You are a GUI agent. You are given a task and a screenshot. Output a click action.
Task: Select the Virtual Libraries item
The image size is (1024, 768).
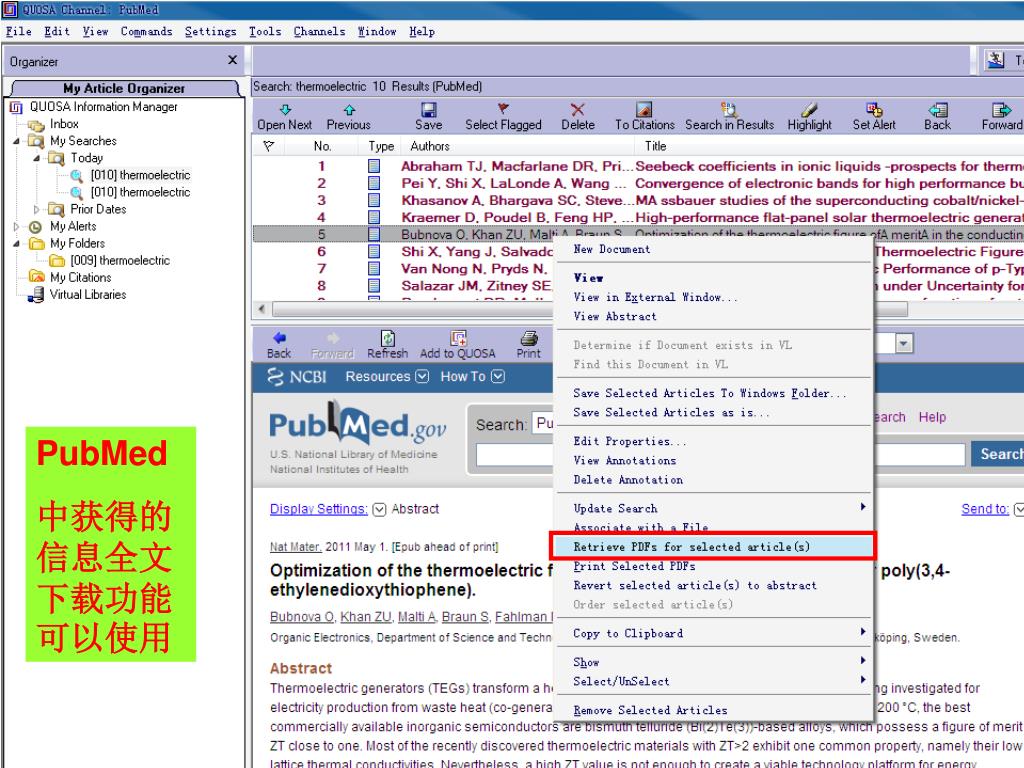tap(88, 295)
